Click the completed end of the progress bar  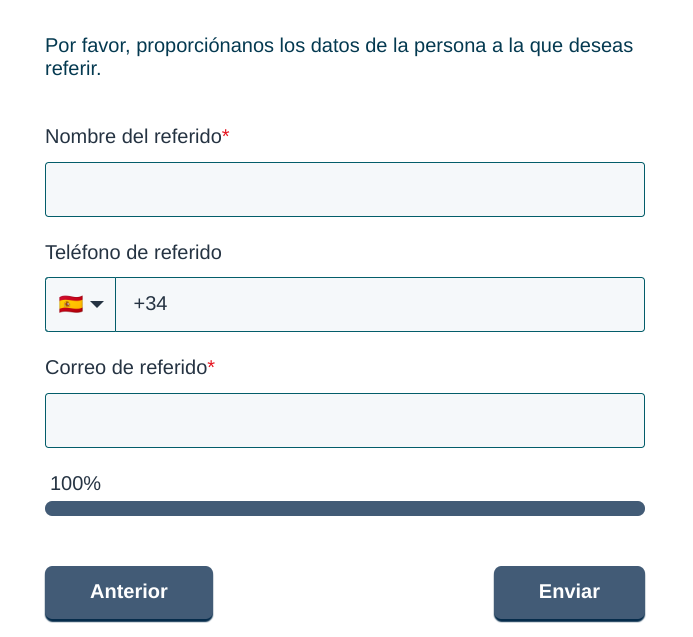pos(637,509)
